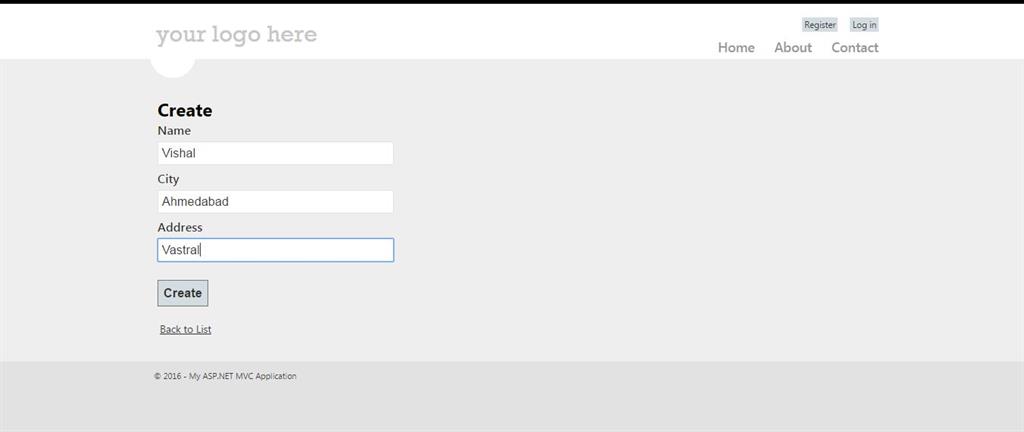Click the white circle beneath the logo
Viewport: 1024px width, 432px height.
pyautogui.click(x=172, y=66)
